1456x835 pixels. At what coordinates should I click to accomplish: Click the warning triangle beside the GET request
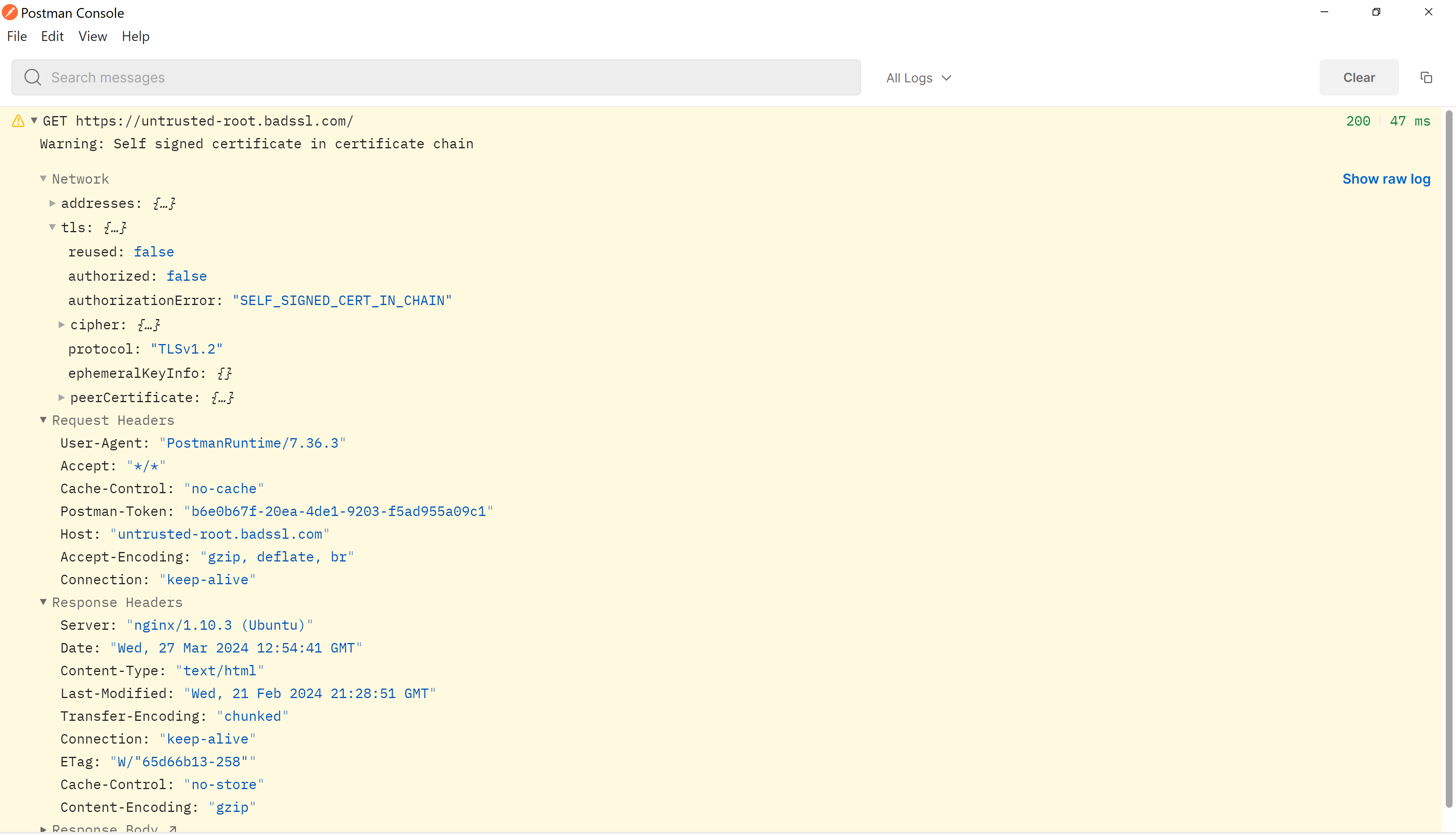[x=18, y=120]
